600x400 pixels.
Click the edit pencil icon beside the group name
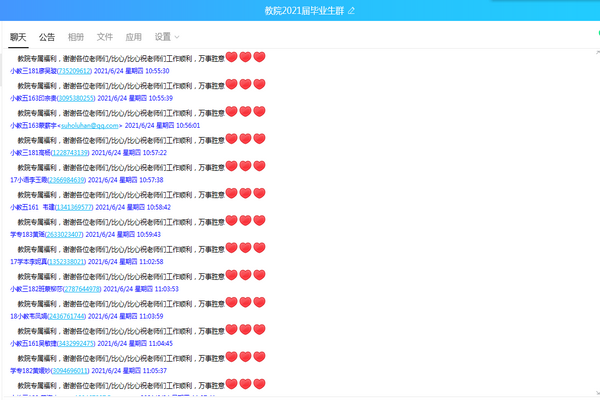350,10
